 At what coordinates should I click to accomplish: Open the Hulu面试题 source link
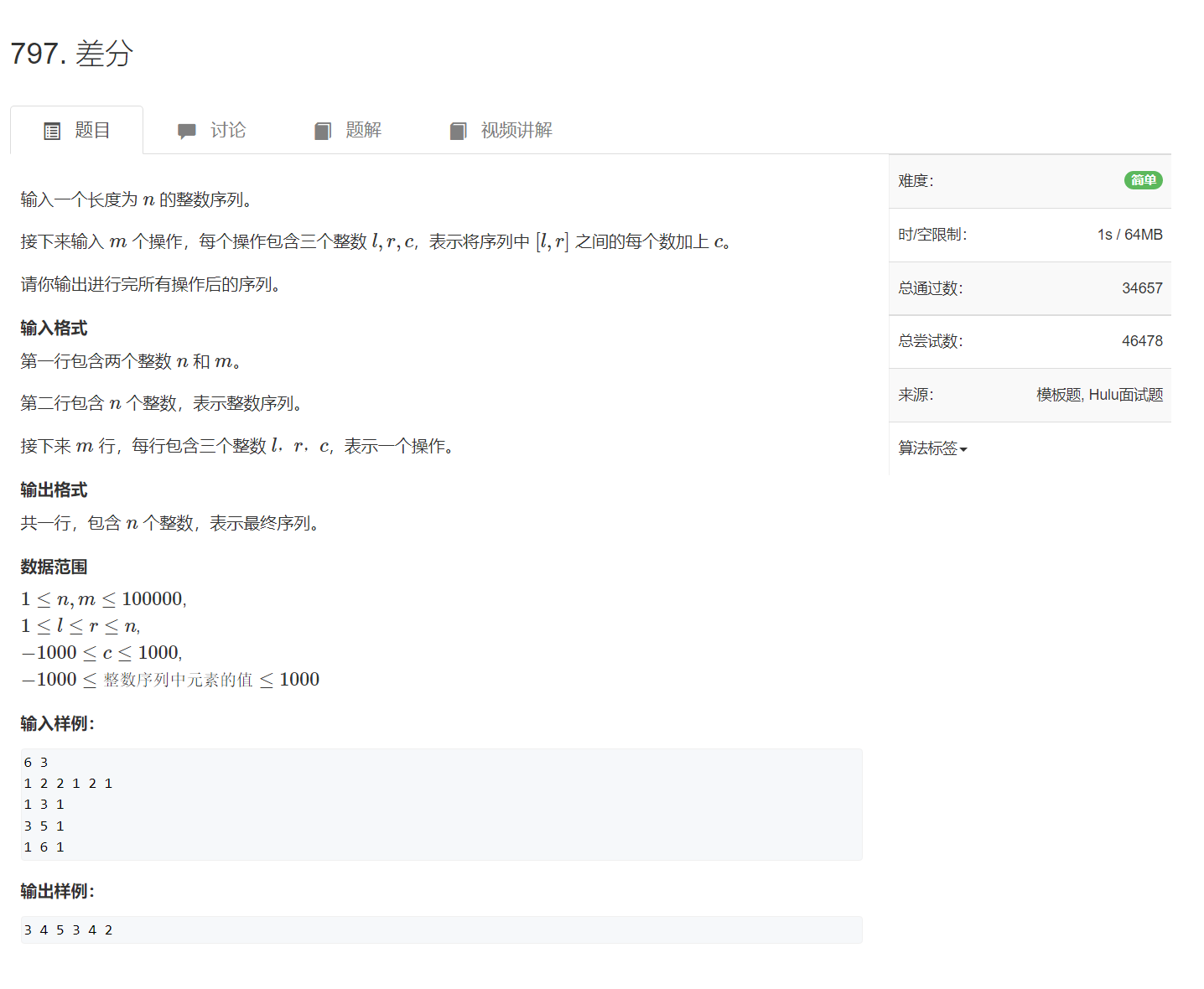coord(1126,395)
